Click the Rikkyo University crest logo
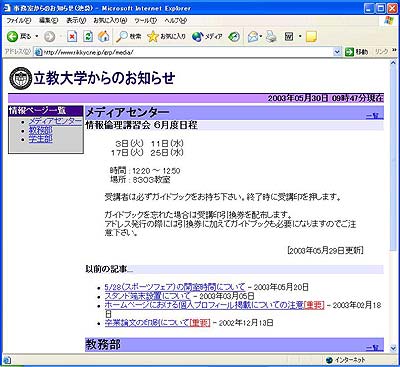This screenshot has width=400, height=367. [x=20, y=78]
